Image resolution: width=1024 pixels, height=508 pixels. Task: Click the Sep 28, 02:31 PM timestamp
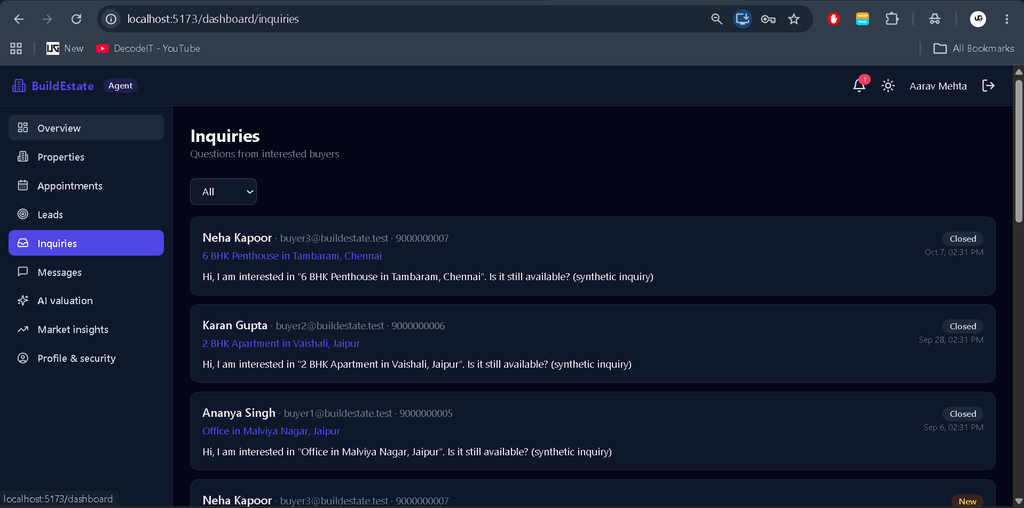(x=951, y=340)
